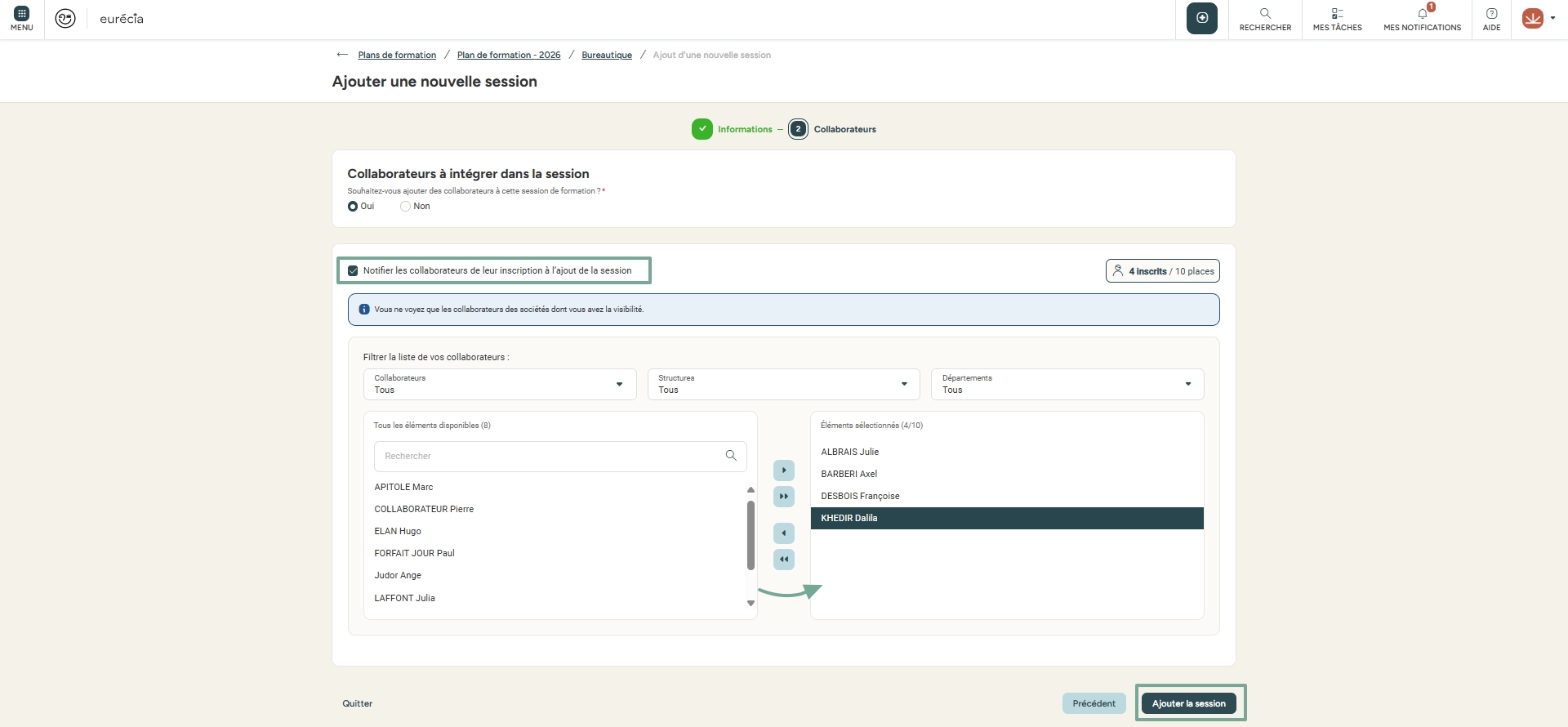The width and height of the screenshot is (1568, 727).
Task: Uncheck Notifier les collaborateurs checkbox
Action: (353, 271)
